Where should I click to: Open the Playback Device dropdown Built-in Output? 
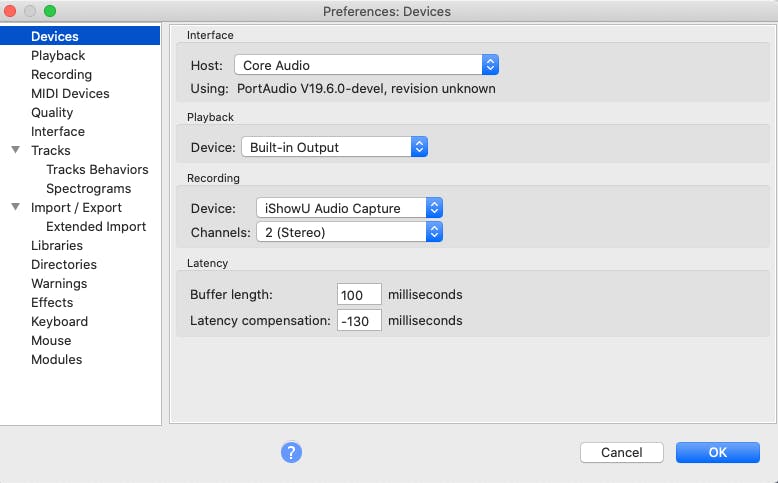pos(334,147)
